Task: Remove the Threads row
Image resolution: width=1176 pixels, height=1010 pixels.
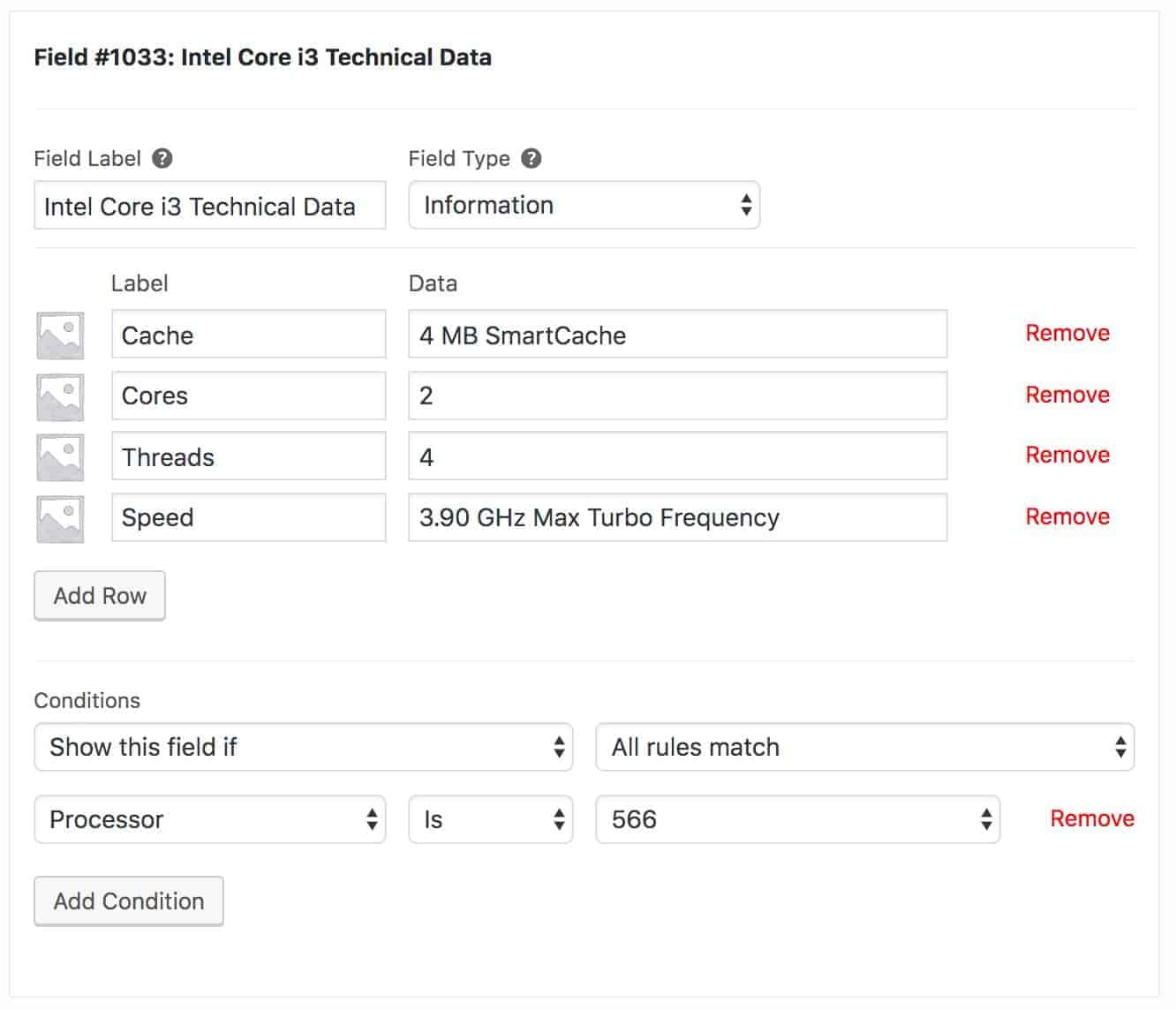Action: click(1067, 455)
